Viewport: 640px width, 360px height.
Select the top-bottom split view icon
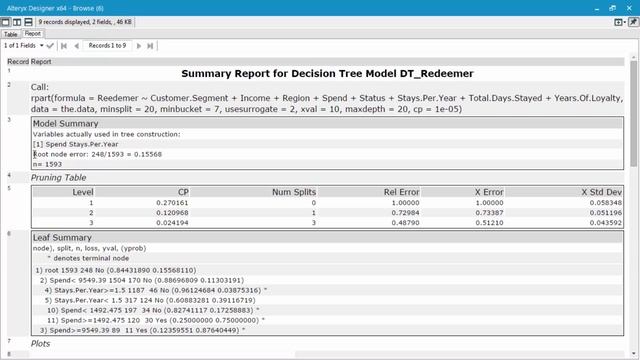coord(28,22)
